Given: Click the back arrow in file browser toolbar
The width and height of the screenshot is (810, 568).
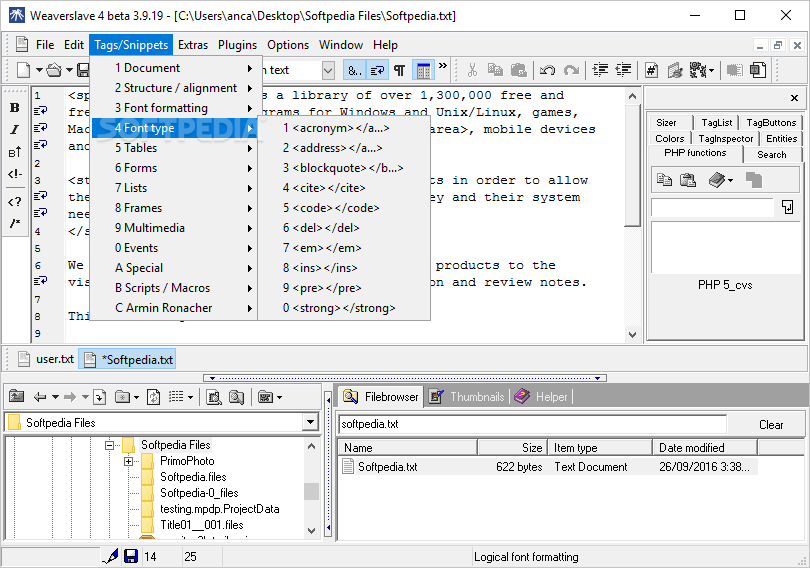Looking at the screenshot, I should click(x=39, y=397).
